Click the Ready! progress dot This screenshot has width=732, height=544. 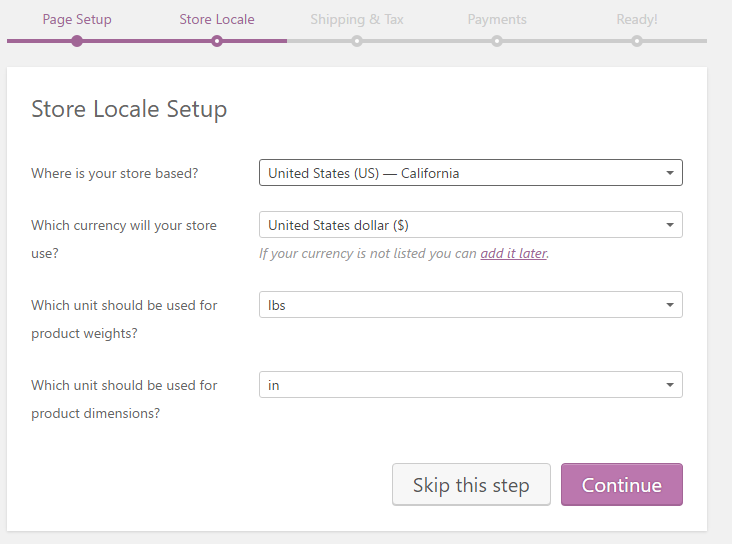point(637,41)
